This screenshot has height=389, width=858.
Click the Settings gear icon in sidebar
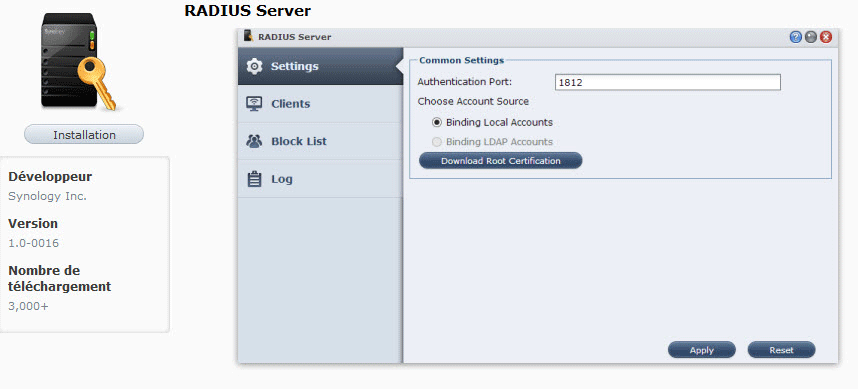tap(254, 66)
